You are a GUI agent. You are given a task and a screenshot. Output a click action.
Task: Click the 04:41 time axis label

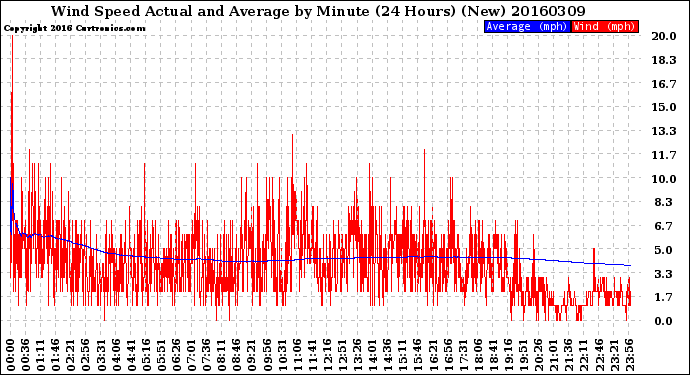coord(131,355)
